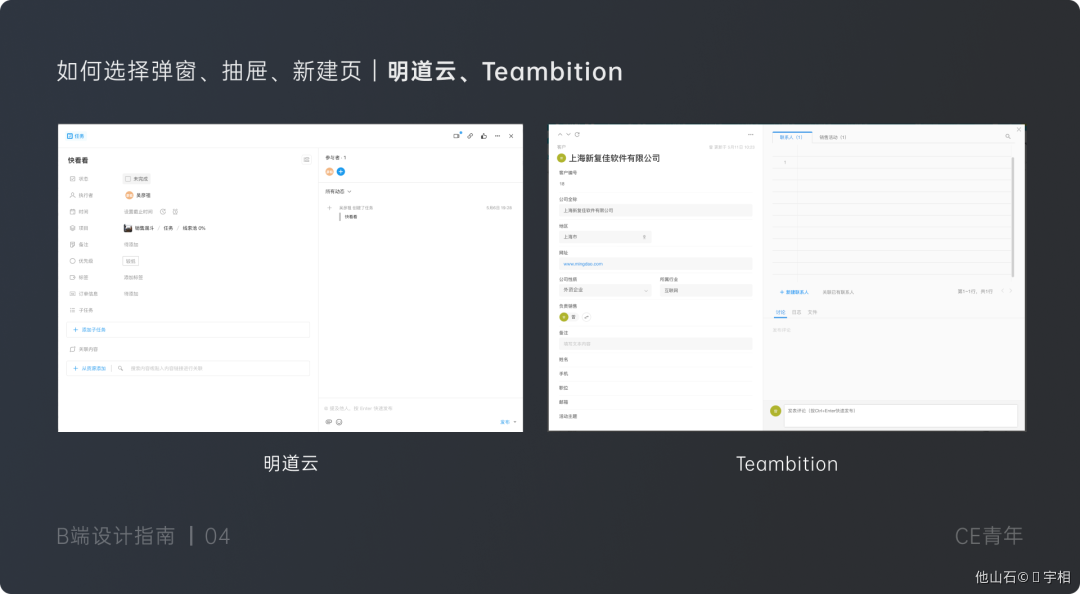Click the reminder icon with blue dot
Viewport: 1080px width, 594px height.
(x=457, y=136)
